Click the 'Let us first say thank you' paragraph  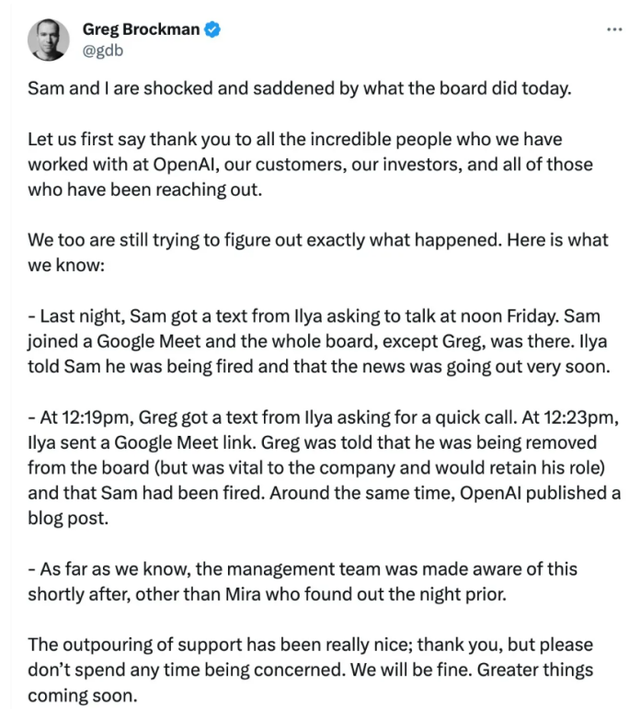point(310,164)
